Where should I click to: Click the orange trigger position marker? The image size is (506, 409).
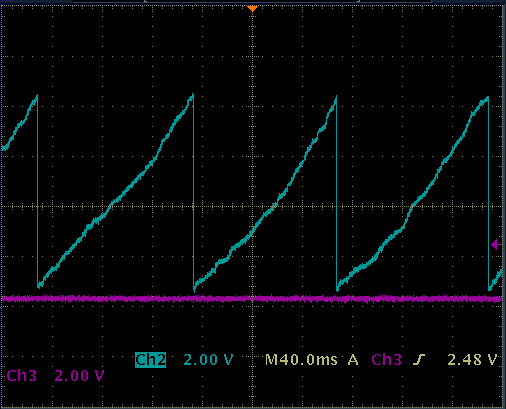252,9
